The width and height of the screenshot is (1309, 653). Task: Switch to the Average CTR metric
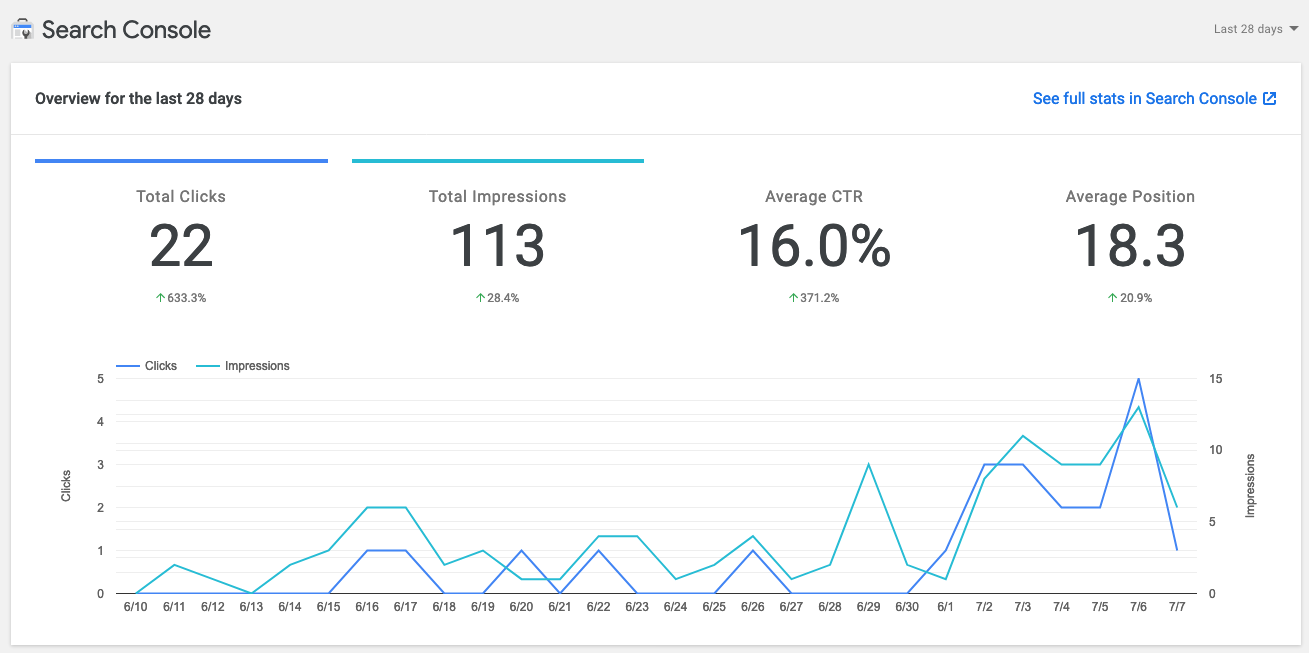814,233
